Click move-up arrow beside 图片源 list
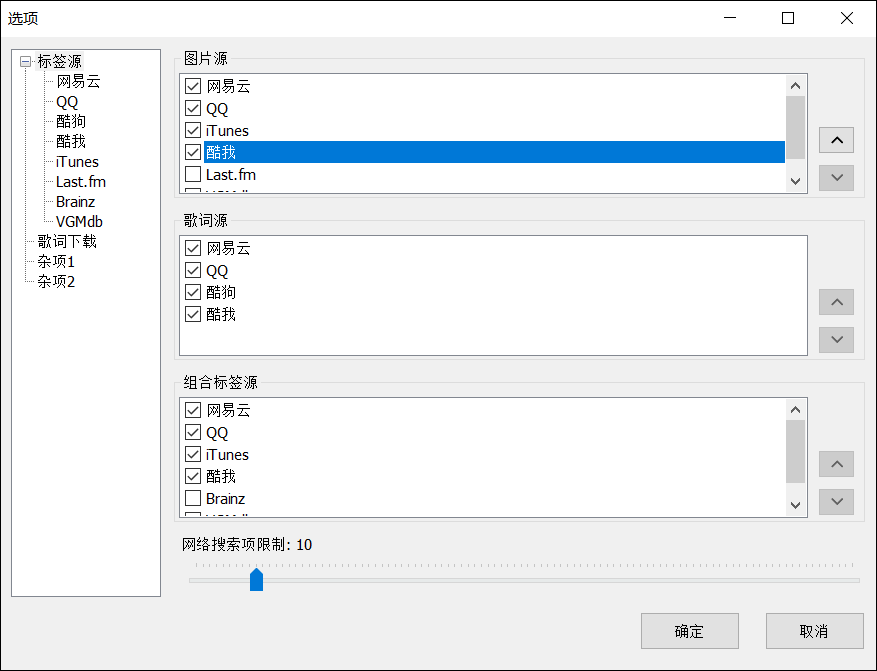This screenshot has height=671, width=877. pyautogui.click(x=836, y=140)
